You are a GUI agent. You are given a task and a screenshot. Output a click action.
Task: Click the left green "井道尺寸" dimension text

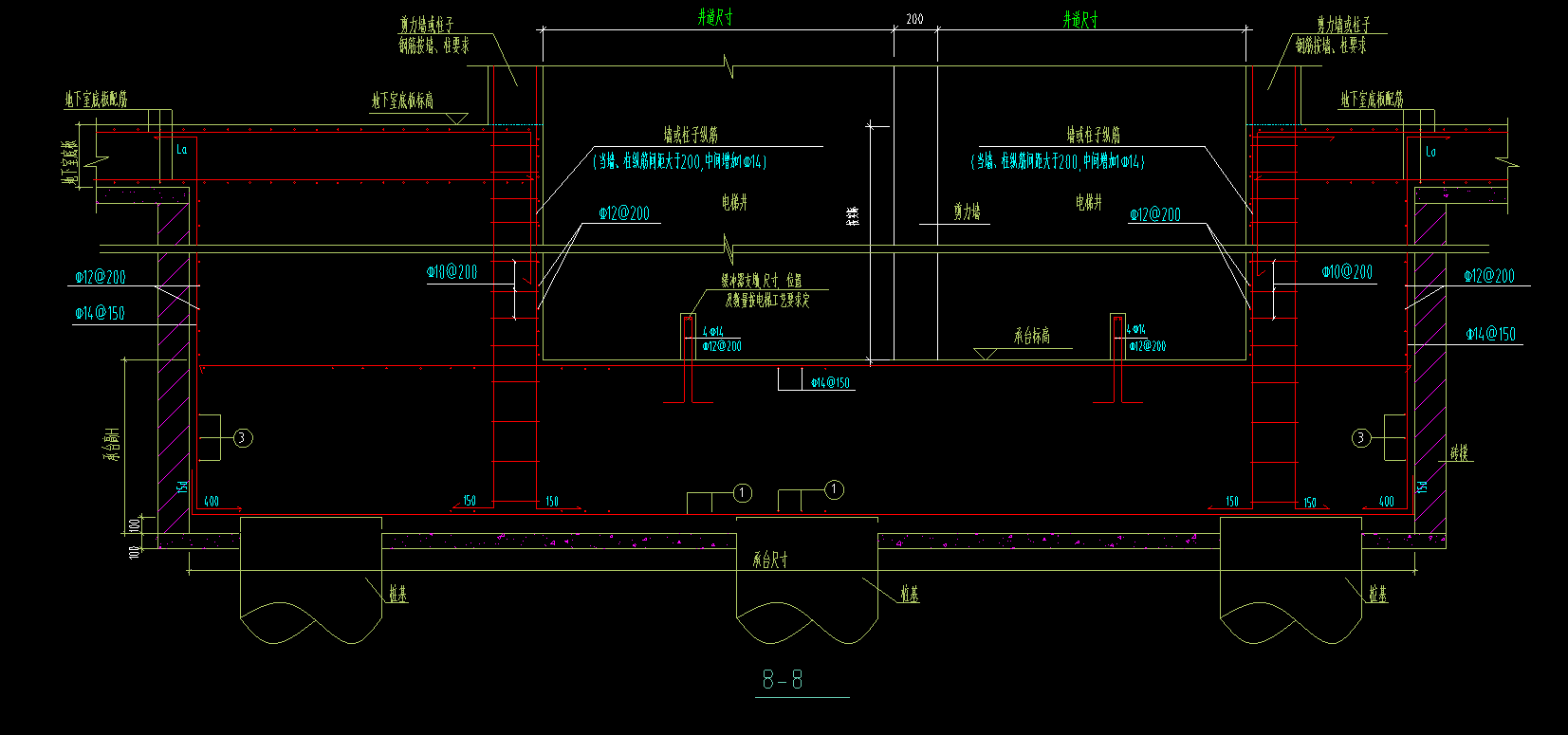click(x=714, y=18)
